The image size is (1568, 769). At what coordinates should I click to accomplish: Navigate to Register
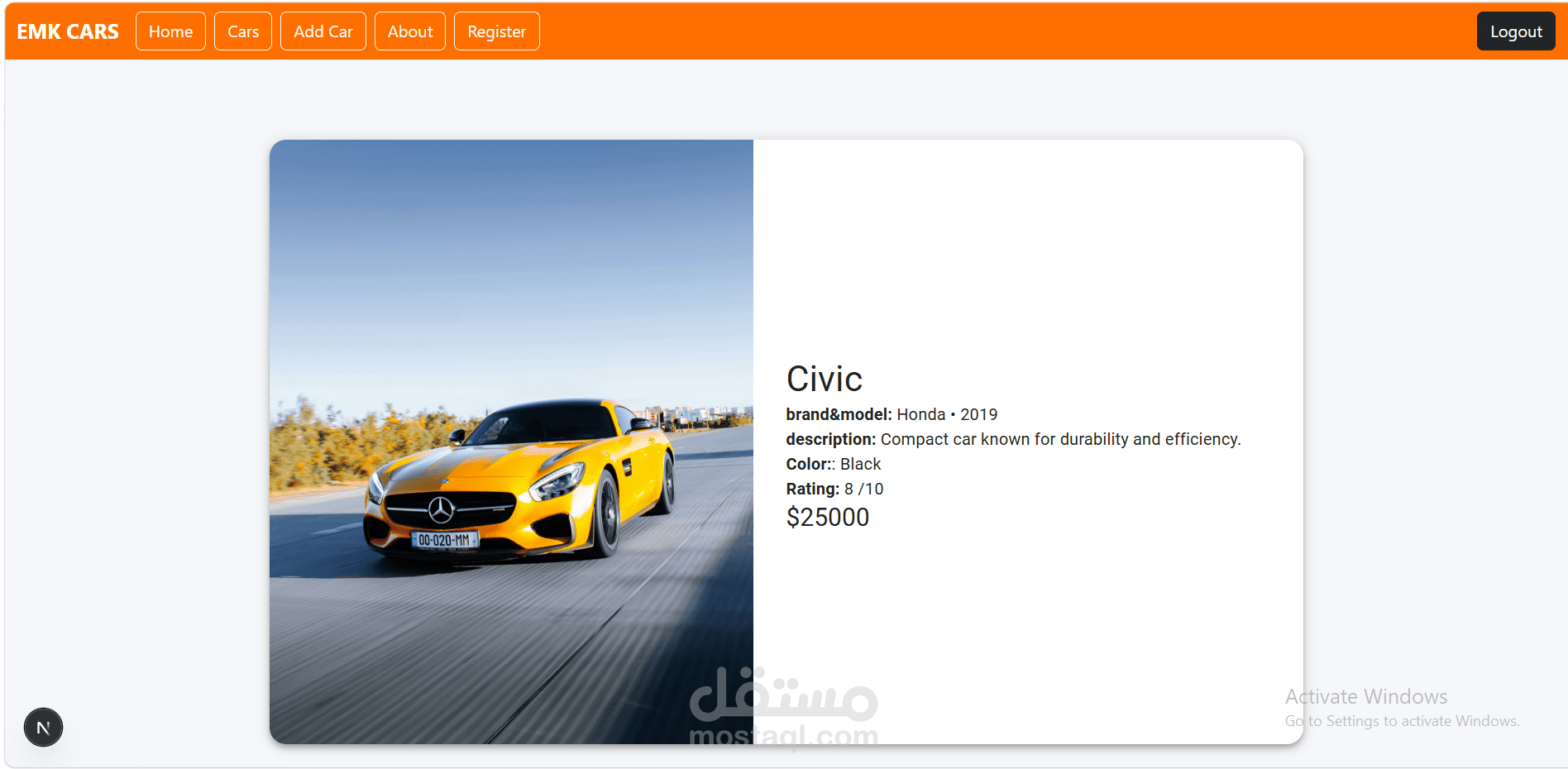[x=497, y=31]
